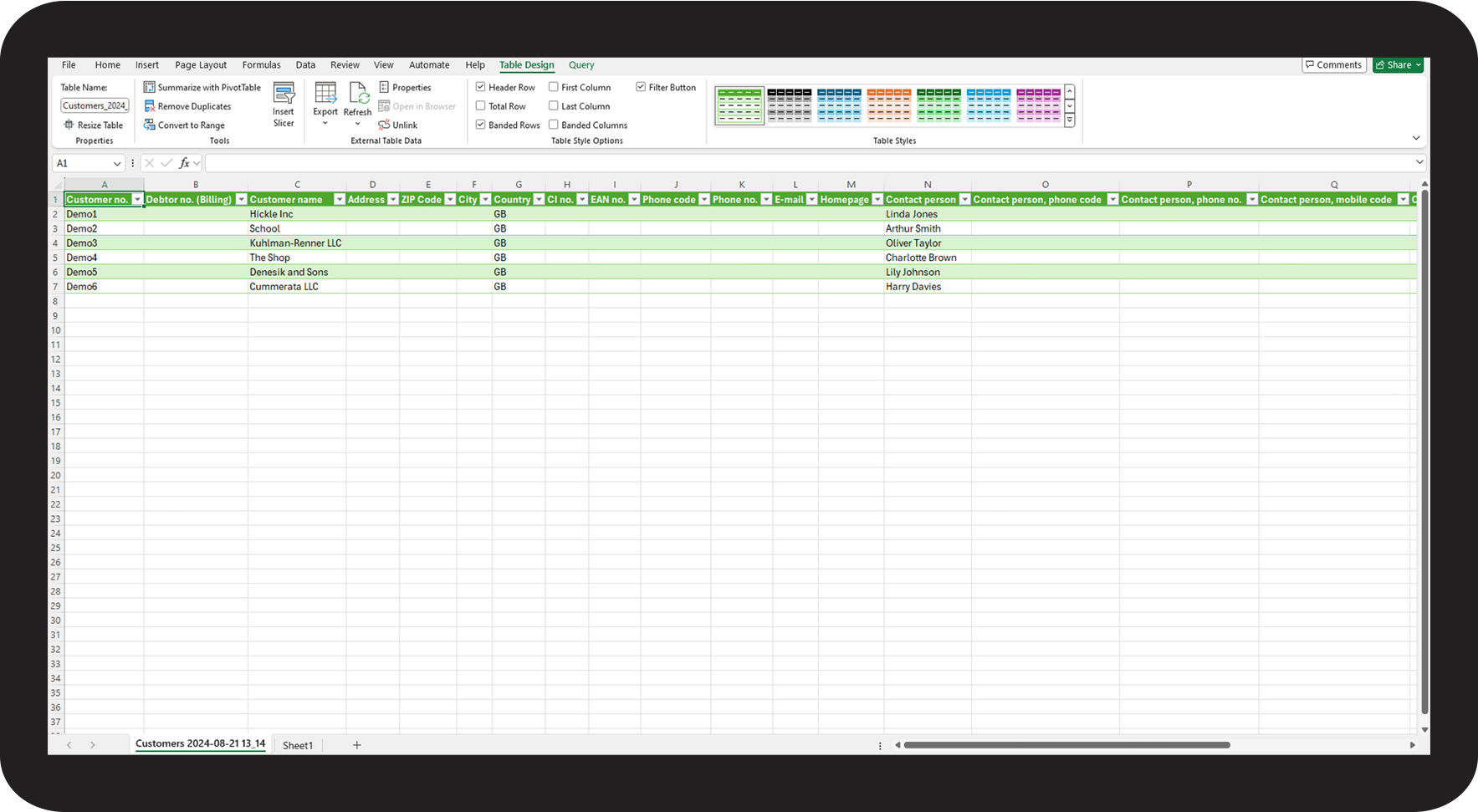Image resolution: width=1478 pixels, height=812 pixels.
Task: Expand the Table Styles gallery
Action: tap(1069, 121)
